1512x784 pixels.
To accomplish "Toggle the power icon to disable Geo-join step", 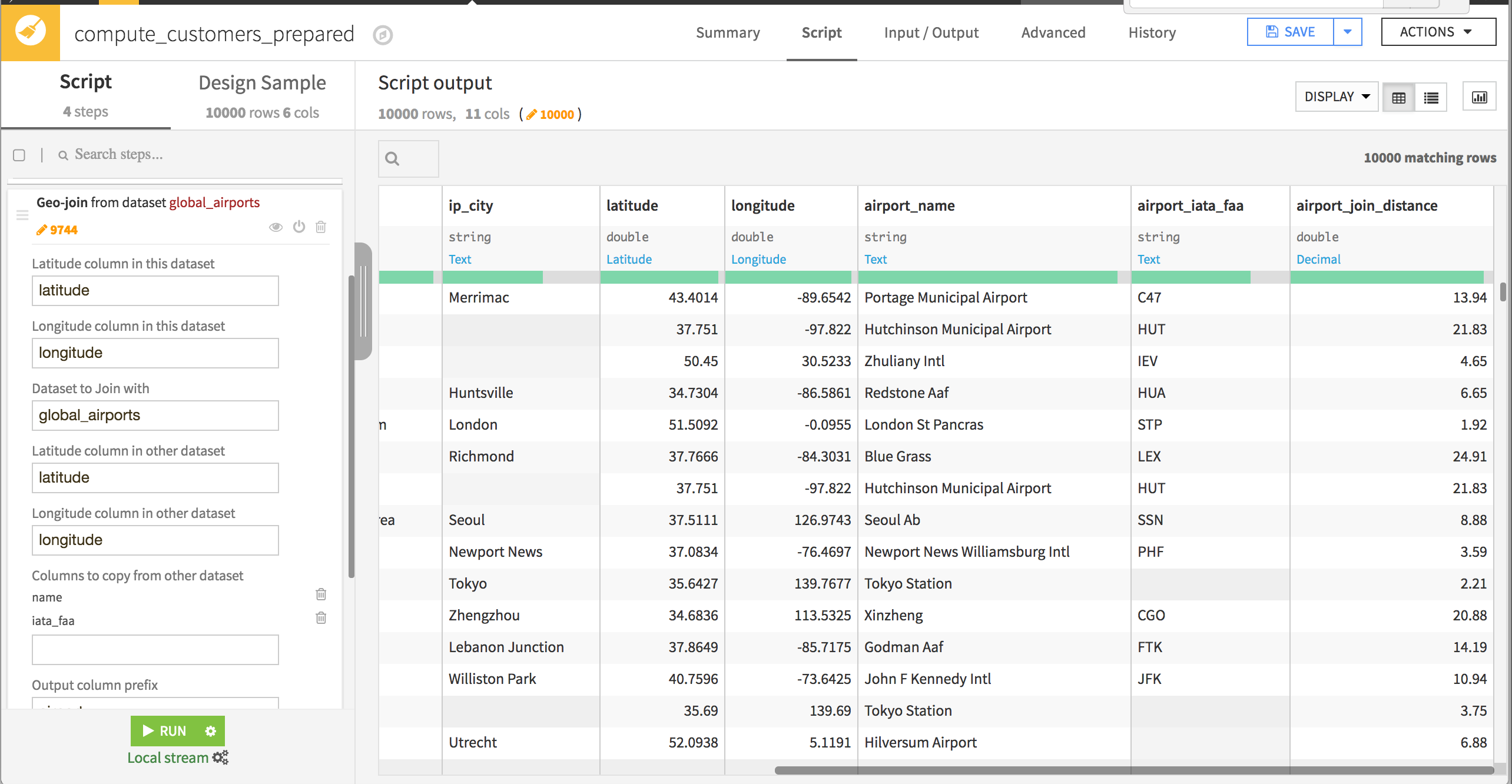I will coord(299,227).
